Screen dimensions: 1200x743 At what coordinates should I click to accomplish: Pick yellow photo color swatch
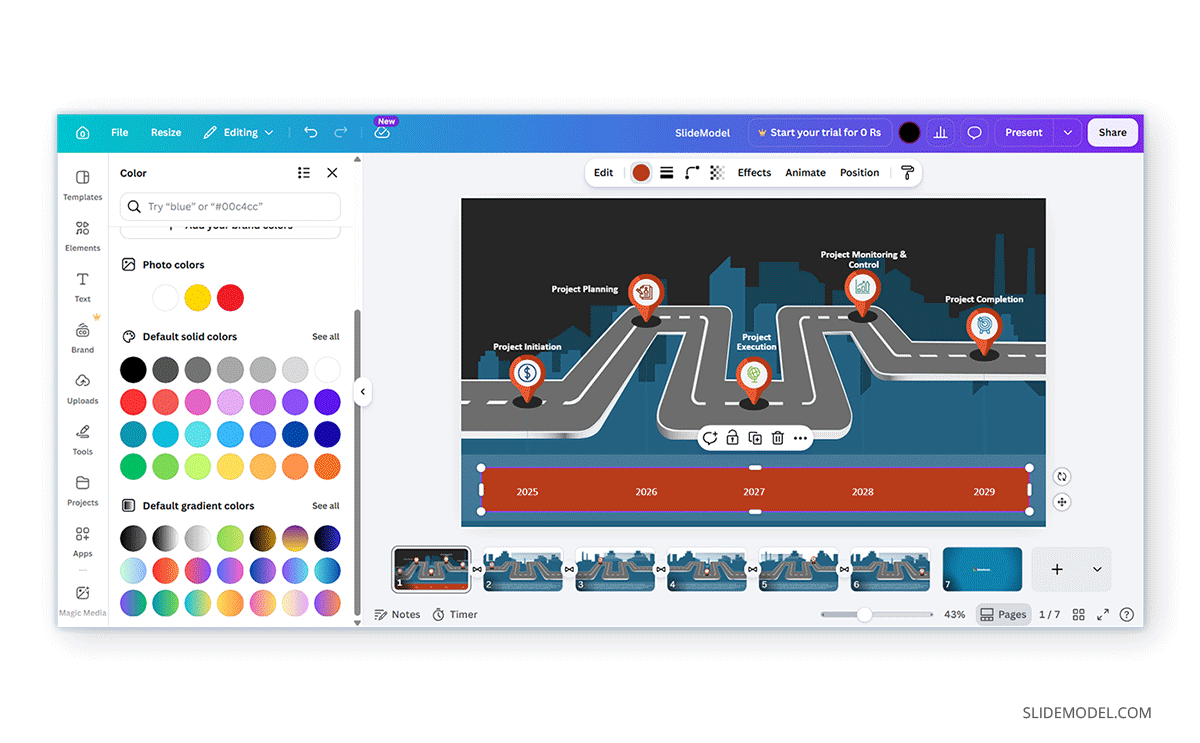(x=198, y=297)
